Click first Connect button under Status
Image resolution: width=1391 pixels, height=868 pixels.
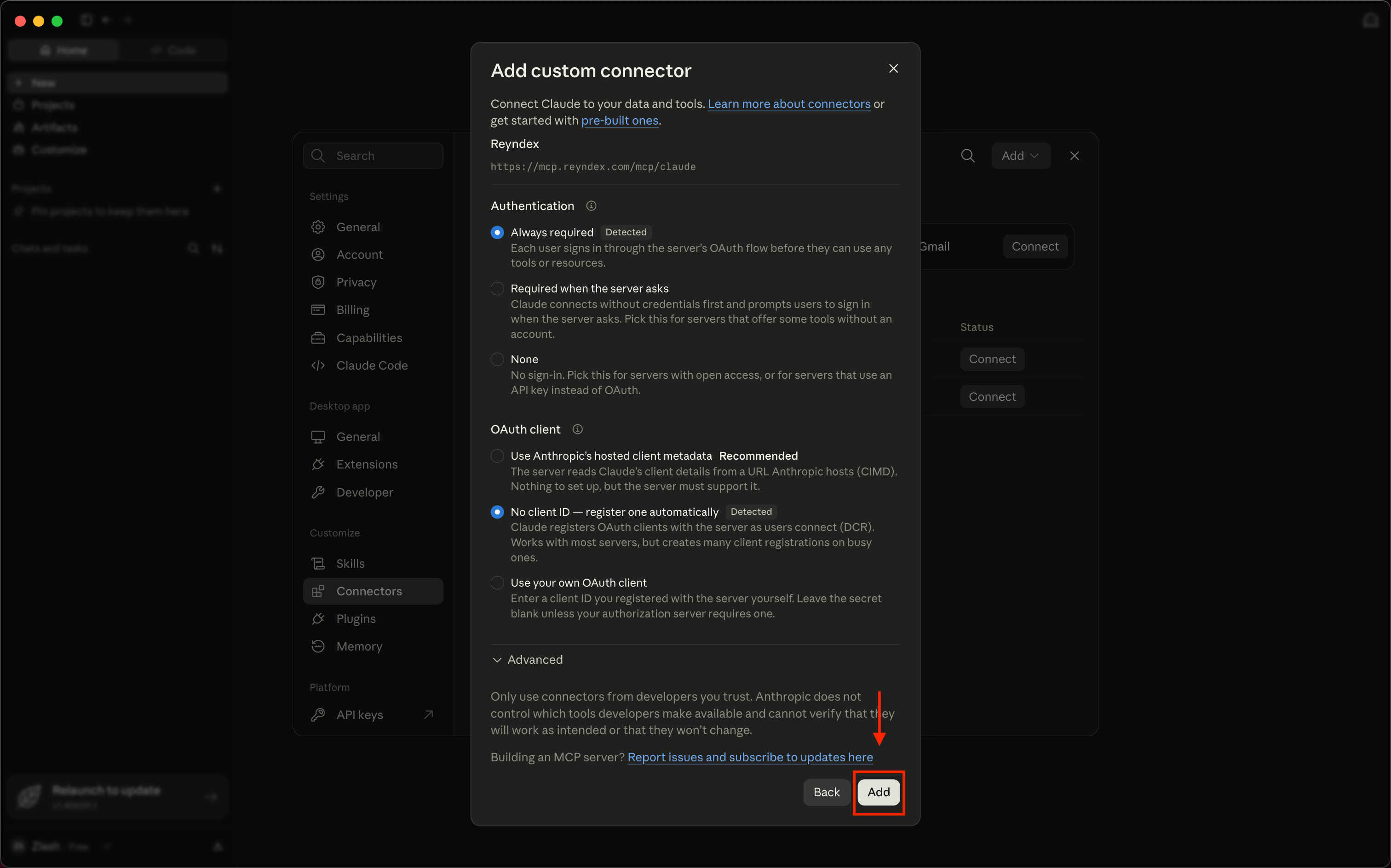point(992,360)
